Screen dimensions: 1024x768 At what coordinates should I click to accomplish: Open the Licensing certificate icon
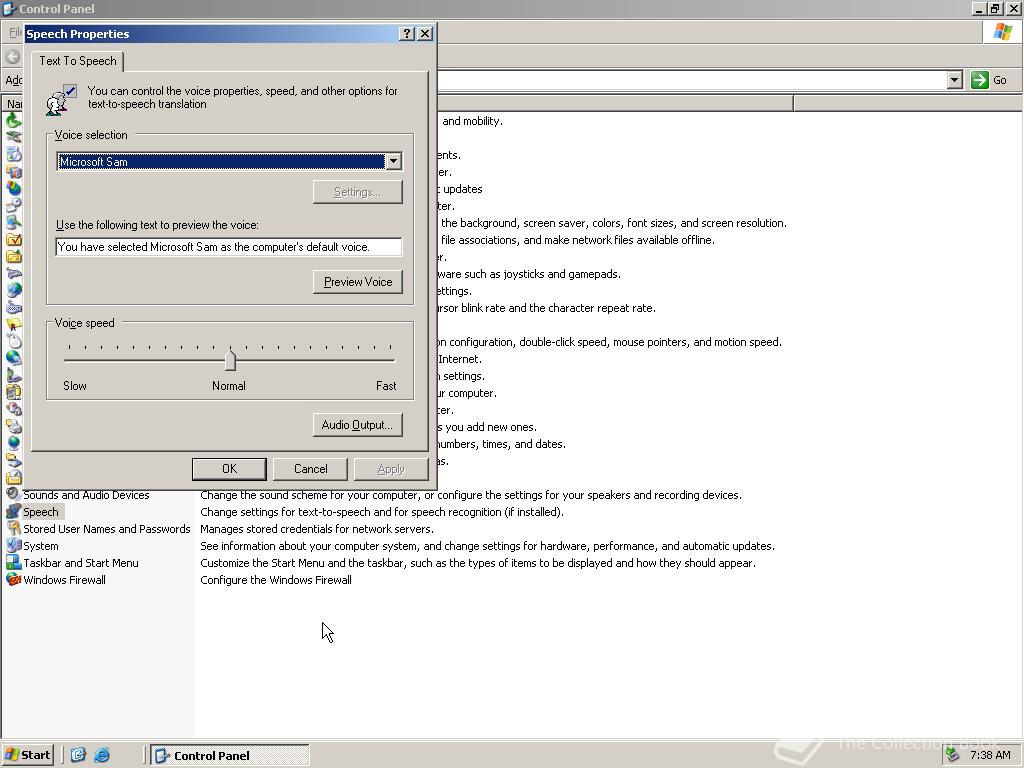point(13,325)
